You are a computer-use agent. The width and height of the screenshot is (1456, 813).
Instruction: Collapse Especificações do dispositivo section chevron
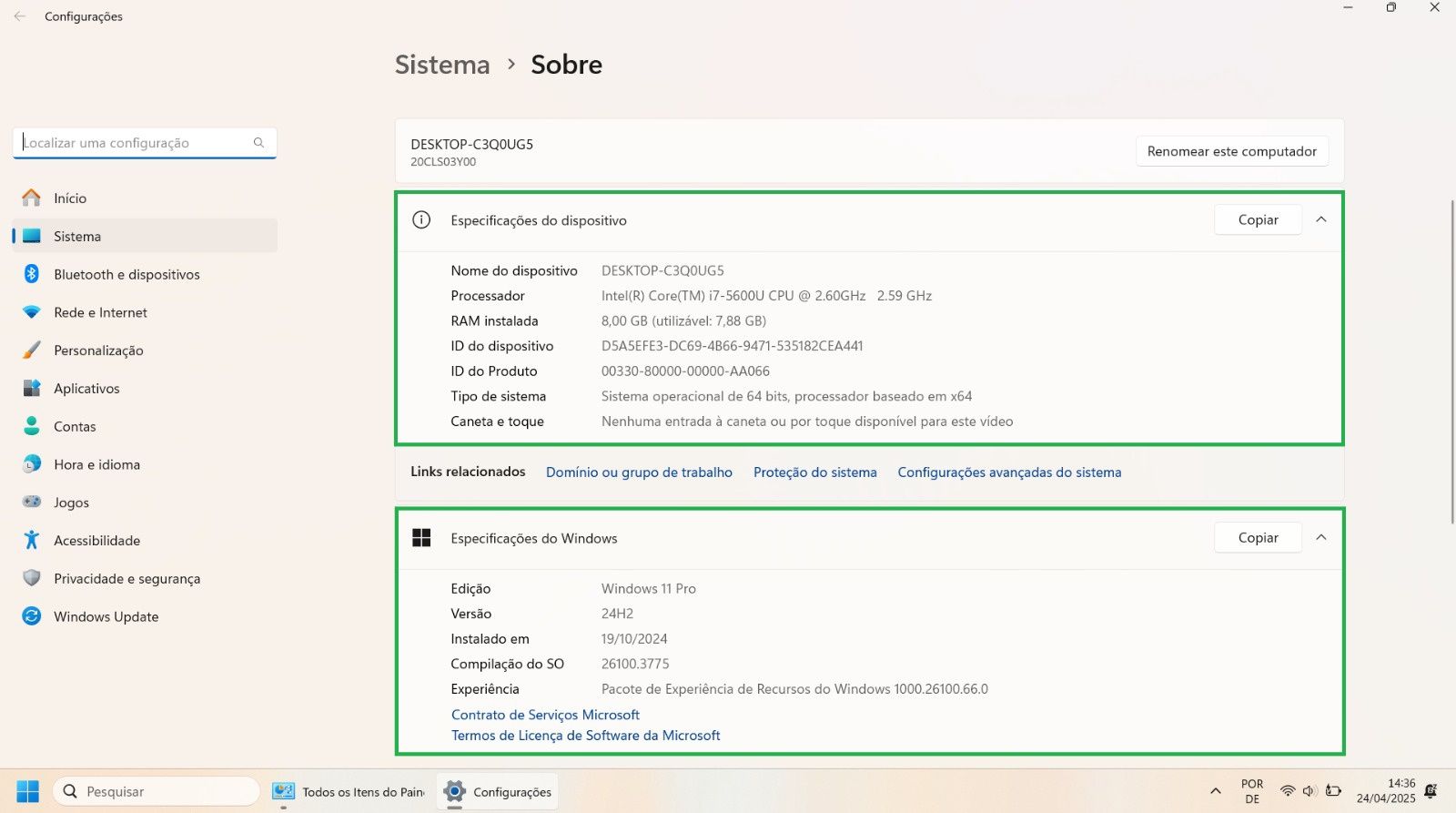[1321, 219]
